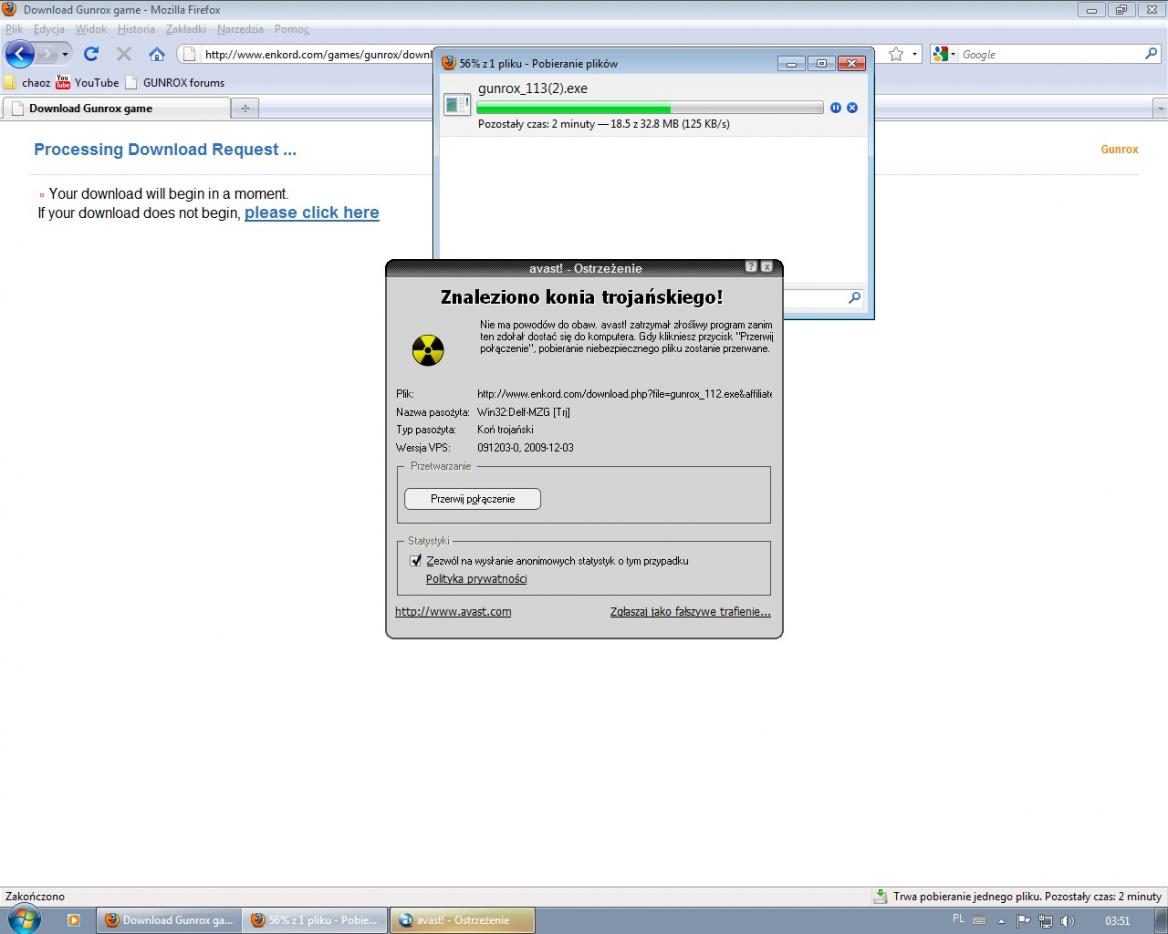The image size is (1168, 934).
Task: Expand the search engine selector dropdown
Action: coord(945,54)
